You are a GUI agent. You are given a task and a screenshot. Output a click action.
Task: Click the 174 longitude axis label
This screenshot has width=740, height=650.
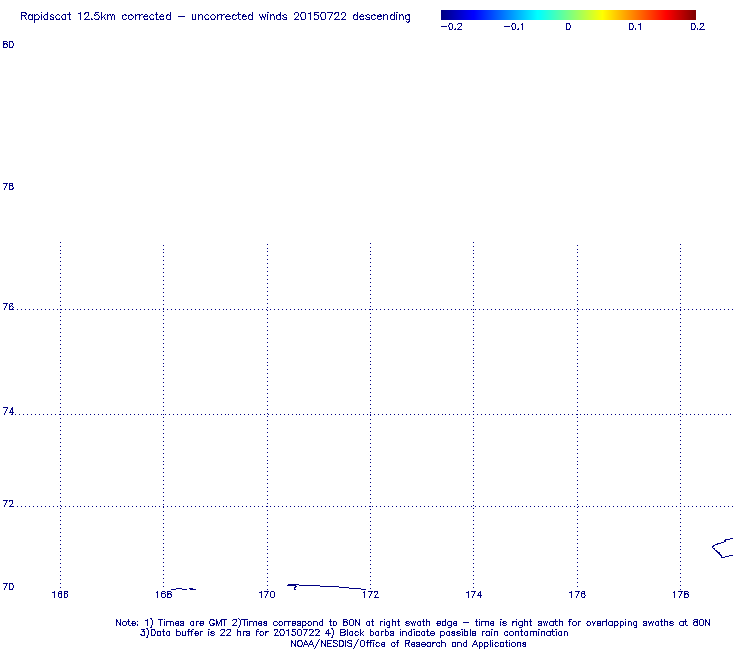(x=473, y=595)
